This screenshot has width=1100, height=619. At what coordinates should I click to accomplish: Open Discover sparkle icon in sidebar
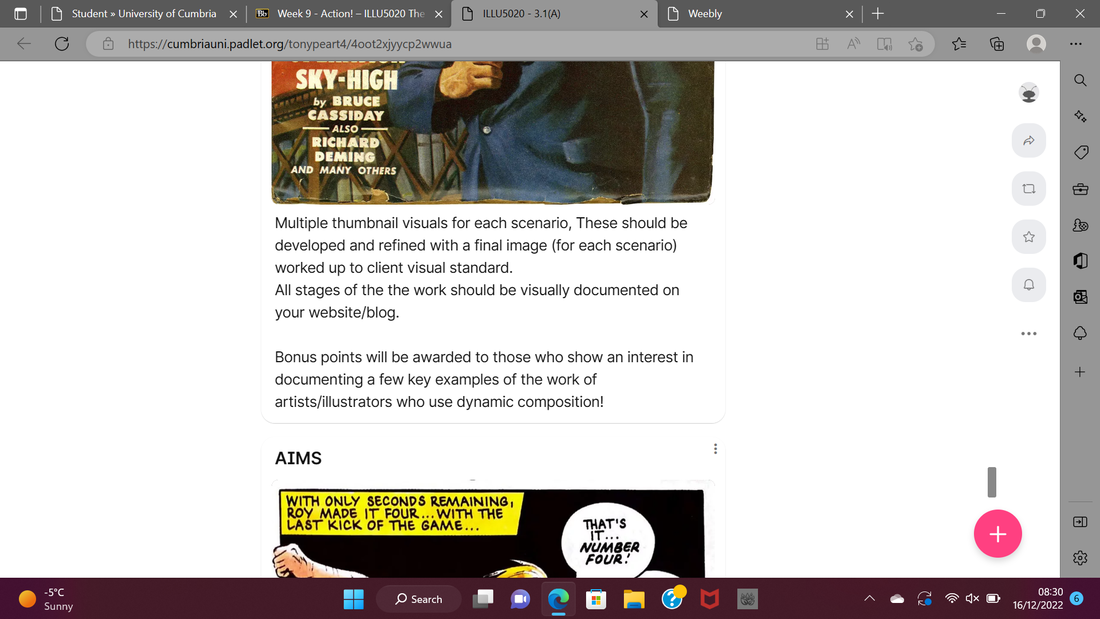pyautogui.click(x=1080, y=116)
